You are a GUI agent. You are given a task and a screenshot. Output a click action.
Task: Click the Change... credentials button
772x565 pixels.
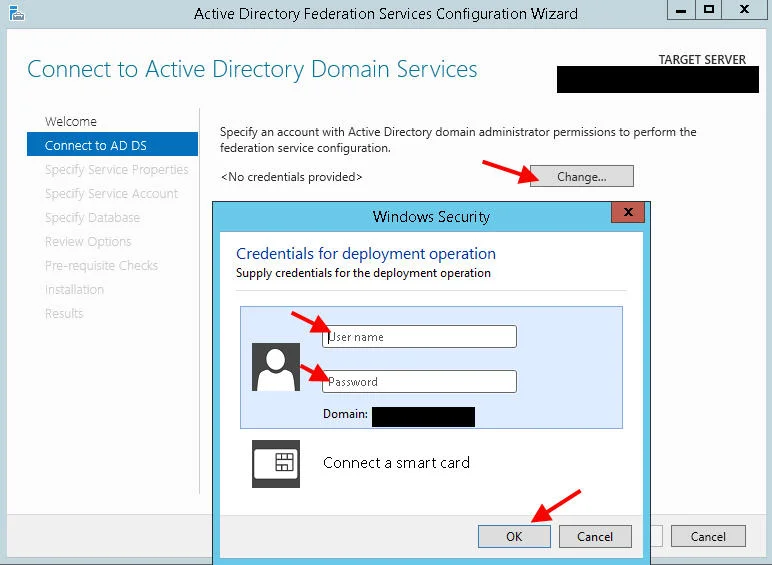click(x=581, y=176)
